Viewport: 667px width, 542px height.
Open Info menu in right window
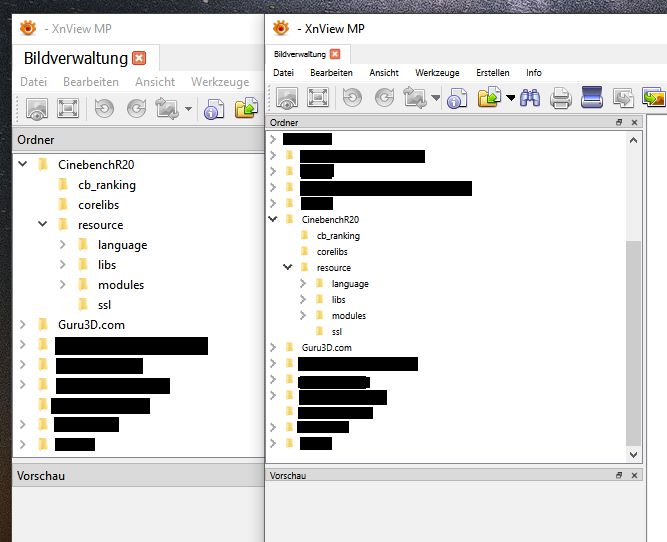(533, 73)
